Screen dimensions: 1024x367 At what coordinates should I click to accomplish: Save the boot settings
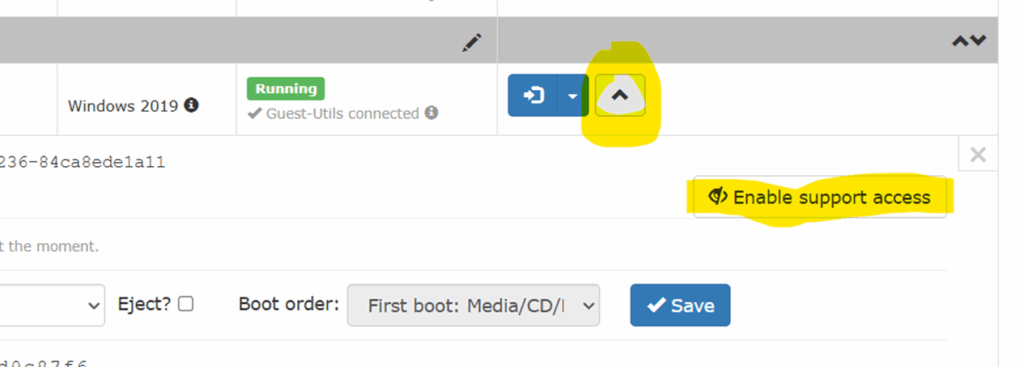pyautogui.click(x=680, y=305)
